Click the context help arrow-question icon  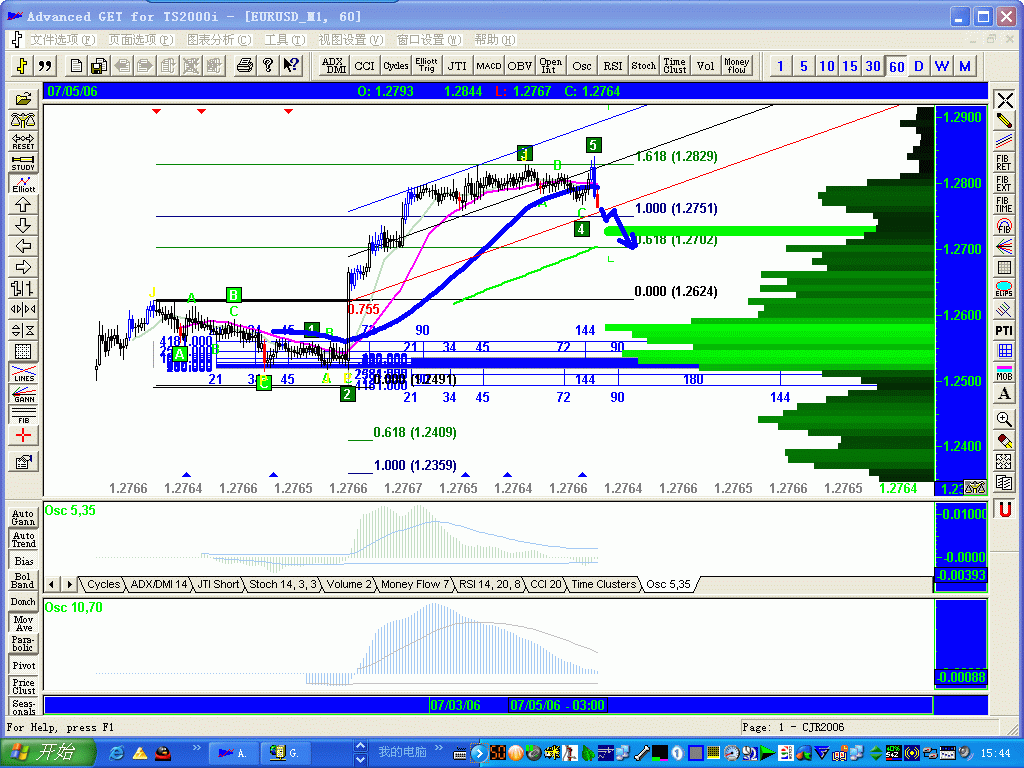point(291,65)
